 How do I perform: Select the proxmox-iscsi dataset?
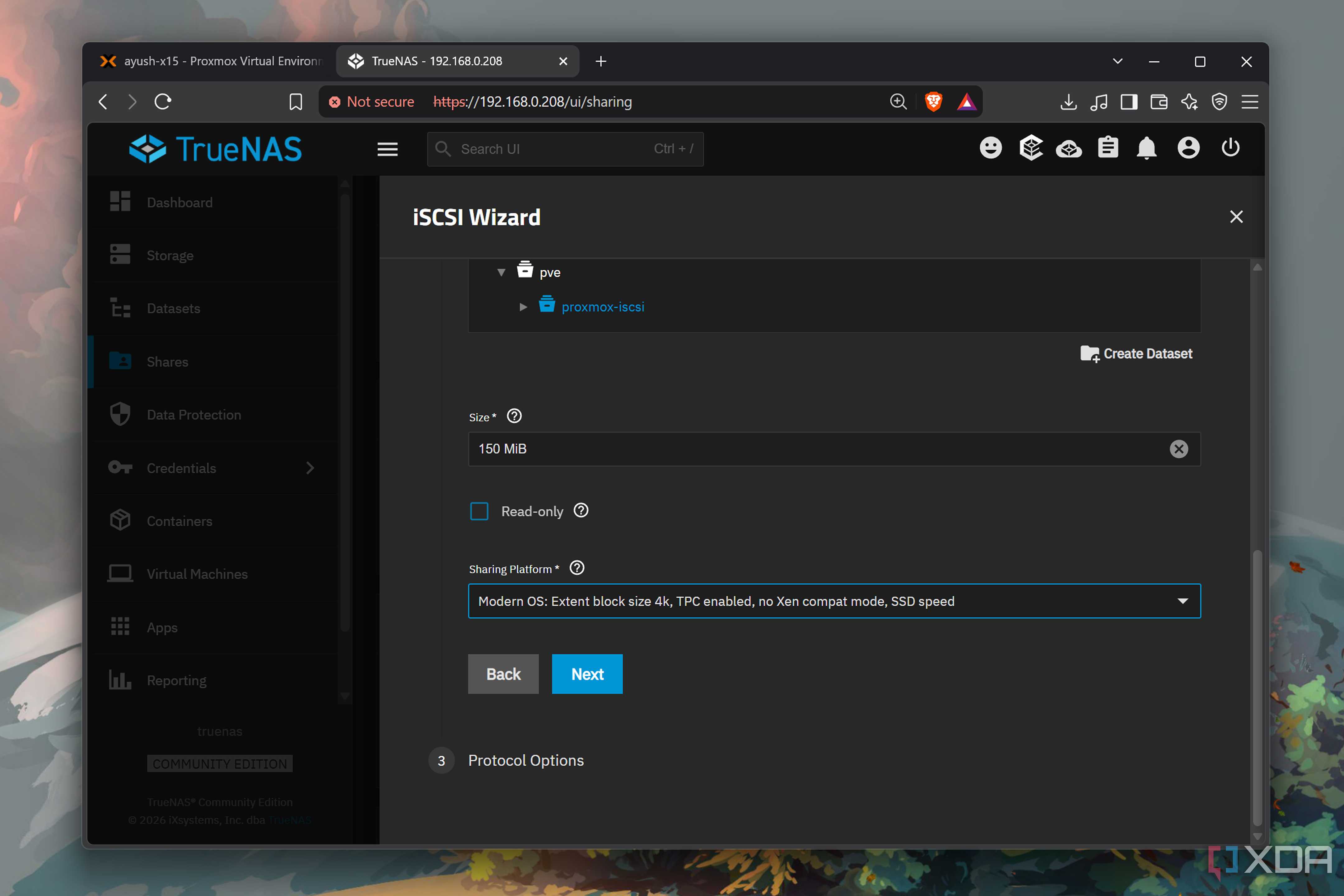click(603, 307)
